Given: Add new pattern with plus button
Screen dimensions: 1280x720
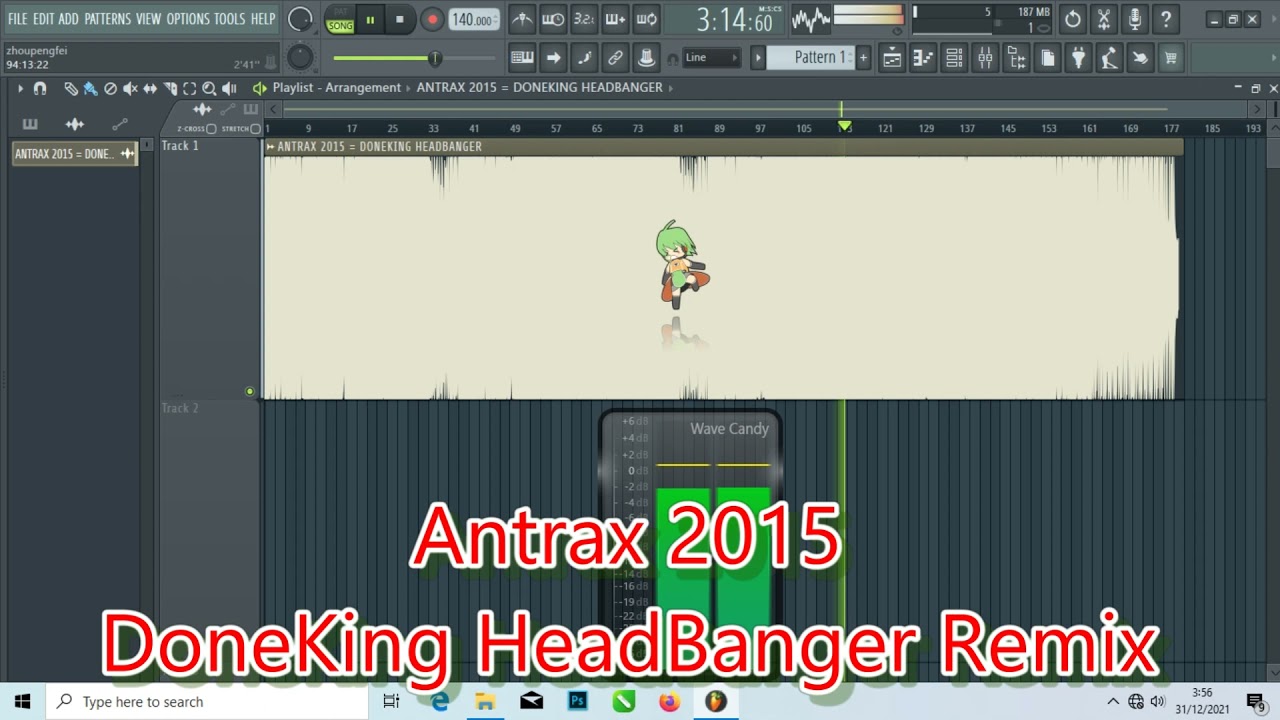Looking at the screenshot, I should tap(864, 57).
